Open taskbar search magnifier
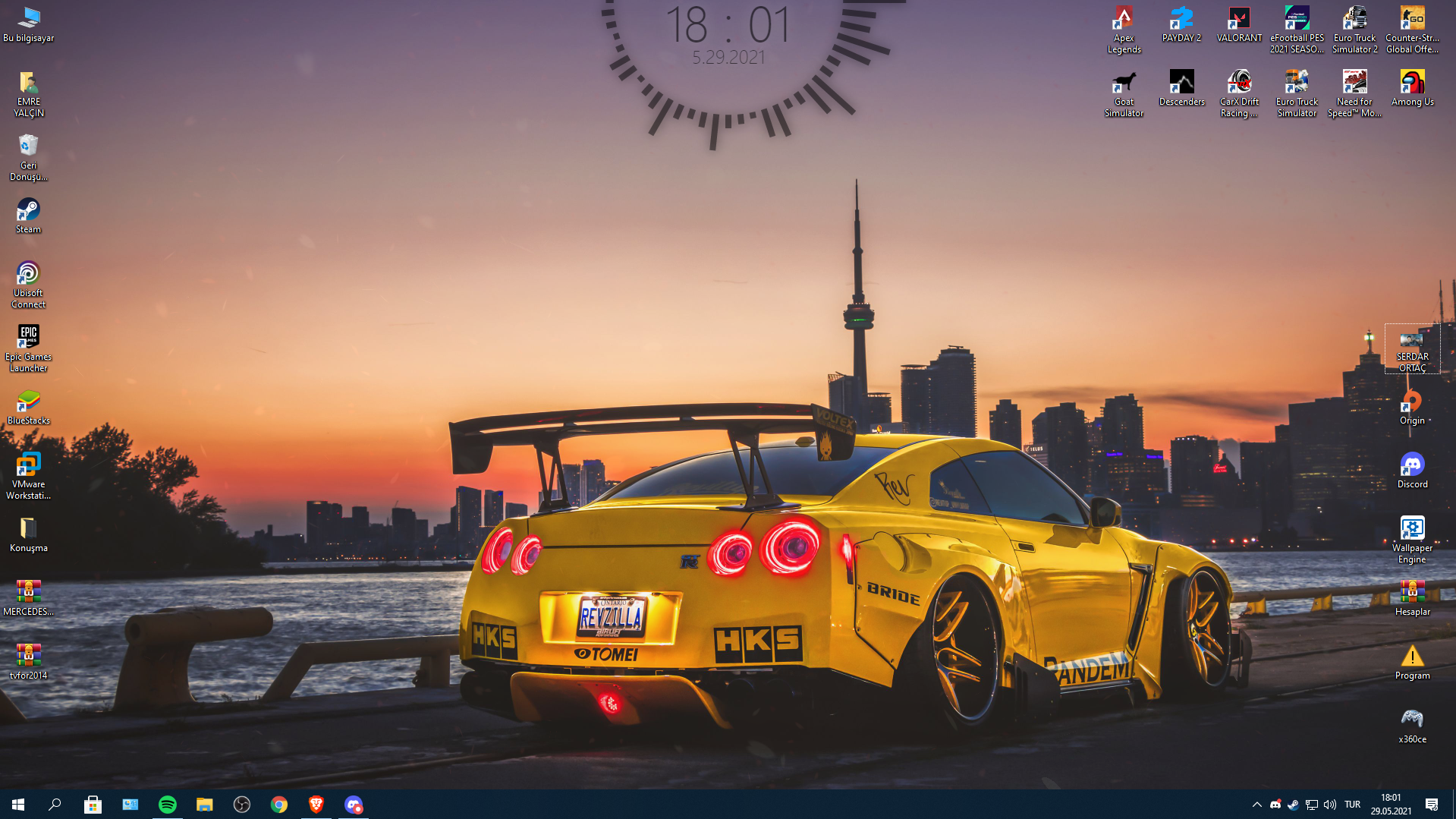 tap(55, 804)
